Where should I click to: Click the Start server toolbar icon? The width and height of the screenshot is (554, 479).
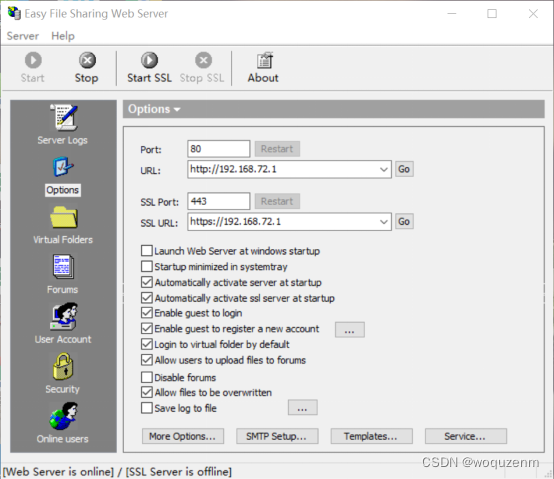coord(33,60)
